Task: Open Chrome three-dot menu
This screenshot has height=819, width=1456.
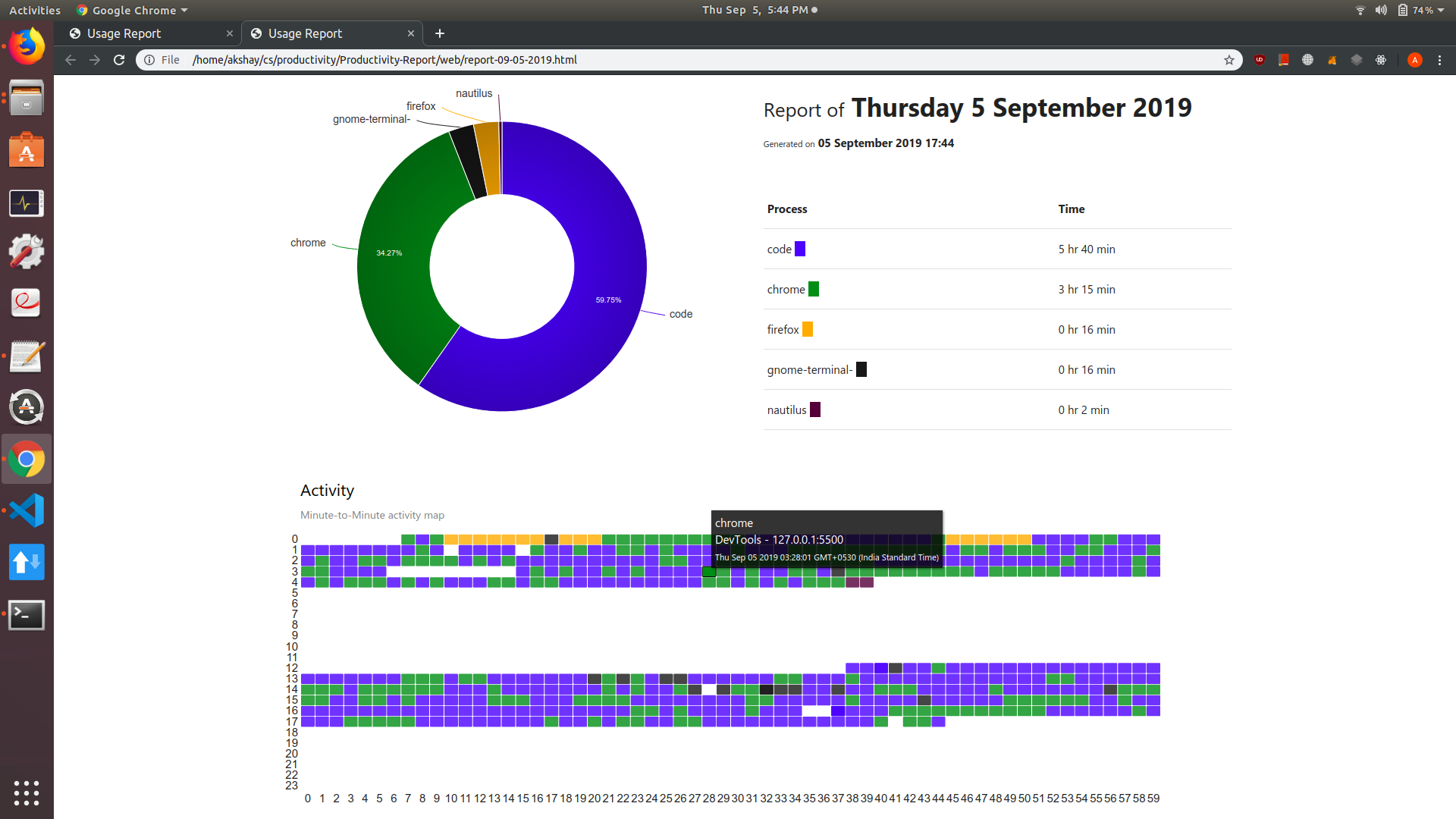Action: tap(1439, 60)
